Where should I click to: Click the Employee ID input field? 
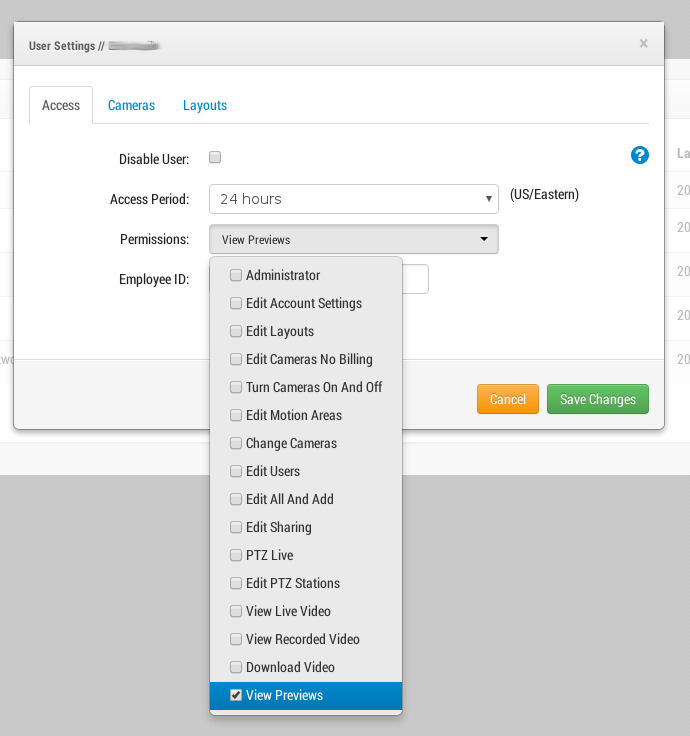click(416, 279)
